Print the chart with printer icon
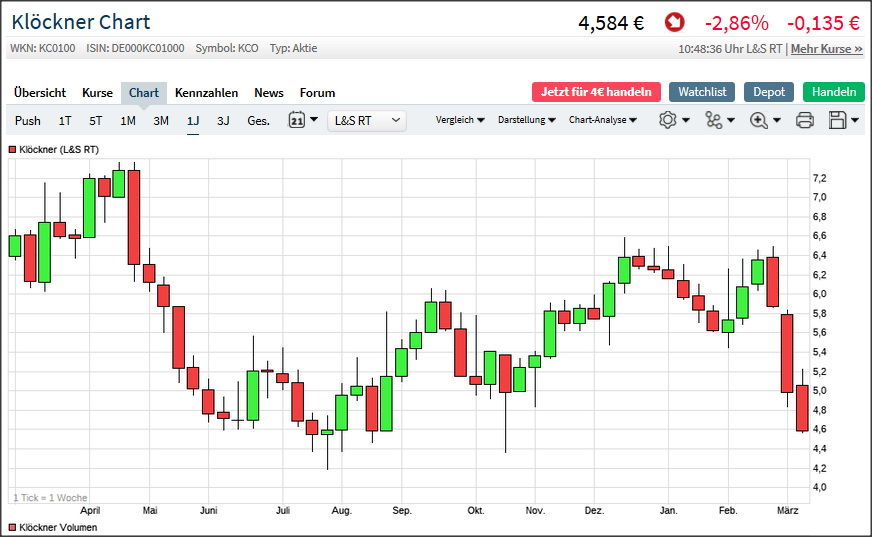Image resolution: width=872 pixels, height=537 pixels. coord(805,120)
